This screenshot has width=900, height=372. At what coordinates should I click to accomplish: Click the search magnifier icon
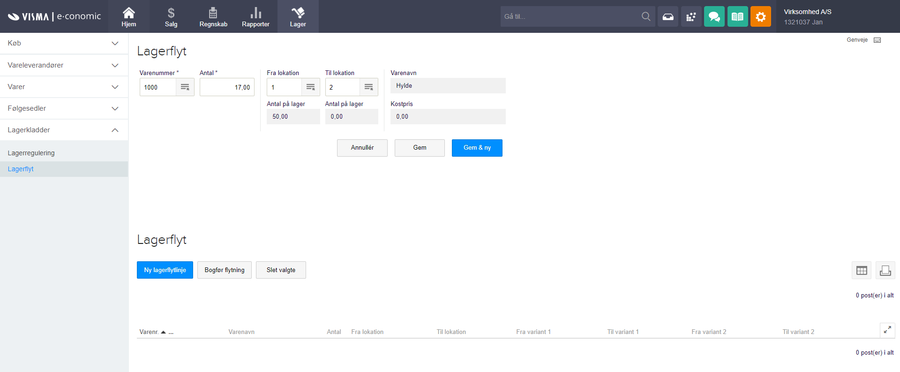coord(646,16)
